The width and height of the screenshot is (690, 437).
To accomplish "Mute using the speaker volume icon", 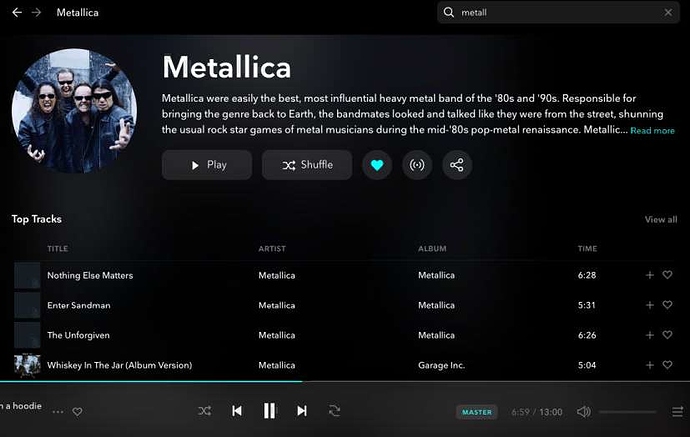I will 584,412.
